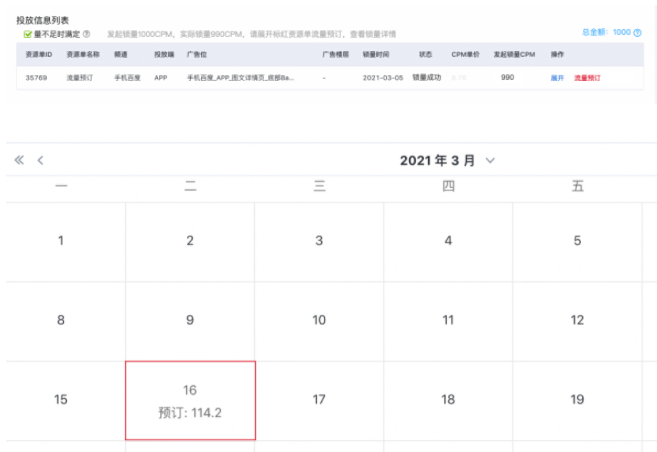Click help icon next to 量不足时满定
Image resolution: width=657 pixels, height=452 pixels.
pos(87,34)
